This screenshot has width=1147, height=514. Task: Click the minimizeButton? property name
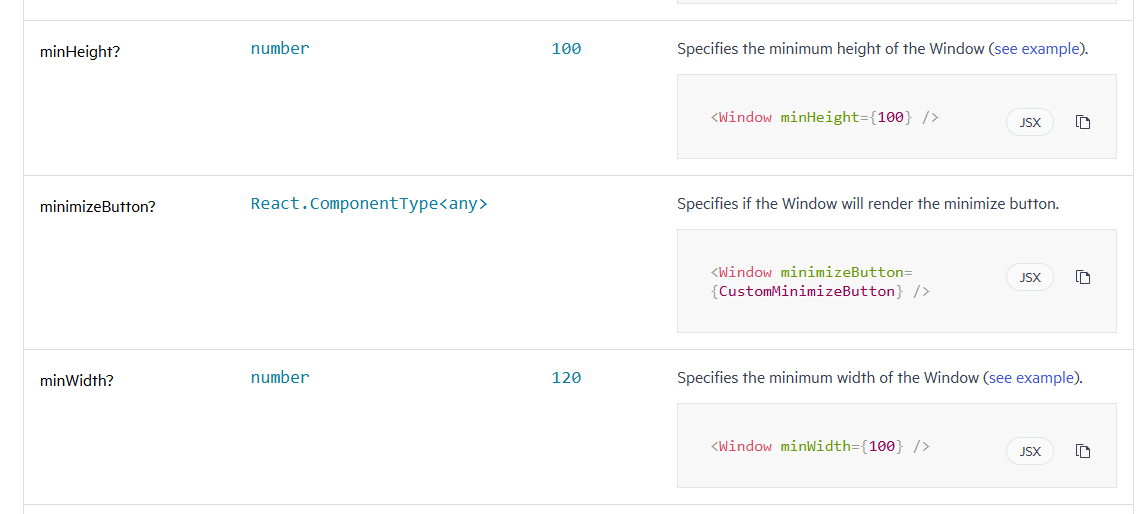click(x=98, y=207)
